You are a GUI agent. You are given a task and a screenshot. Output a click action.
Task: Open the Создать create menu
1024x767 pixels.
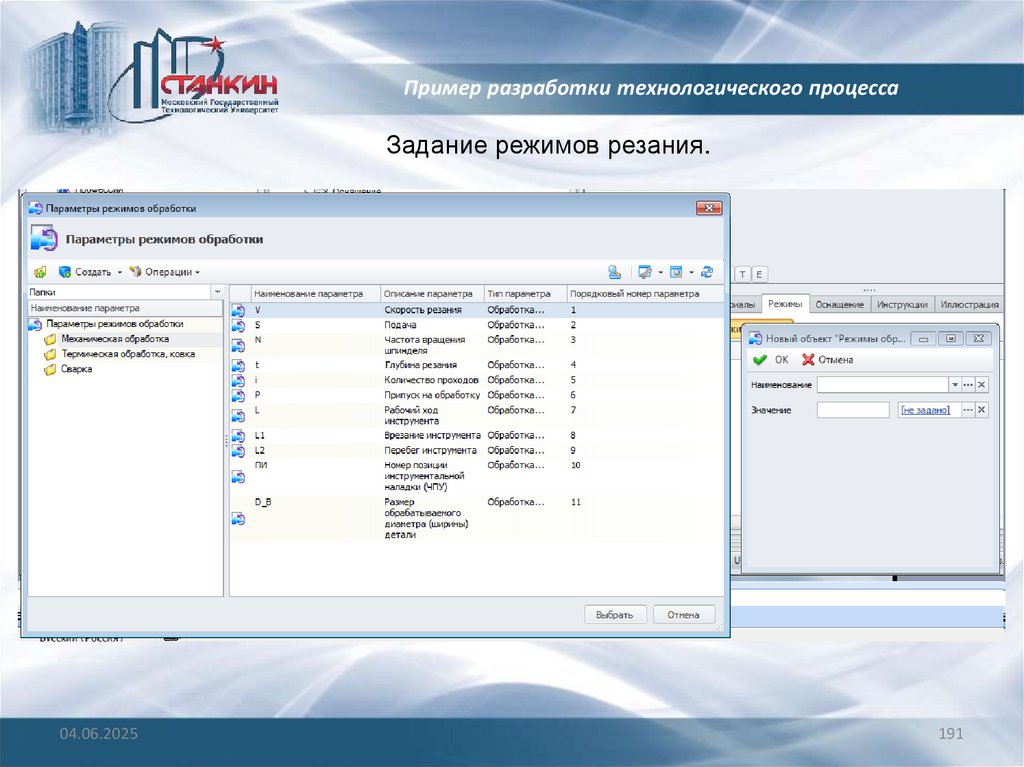91,272
